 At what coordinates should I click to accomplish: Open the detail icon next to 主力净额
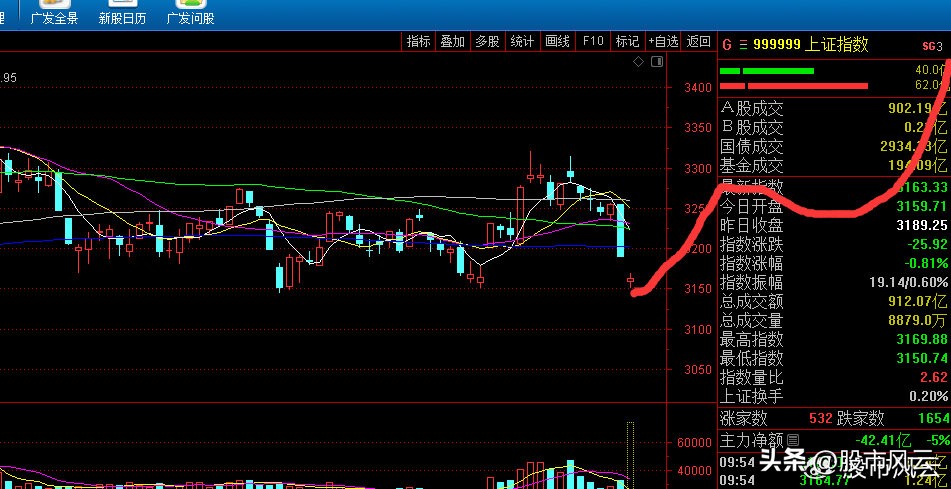pyautogui.click(x=793, y=440)
